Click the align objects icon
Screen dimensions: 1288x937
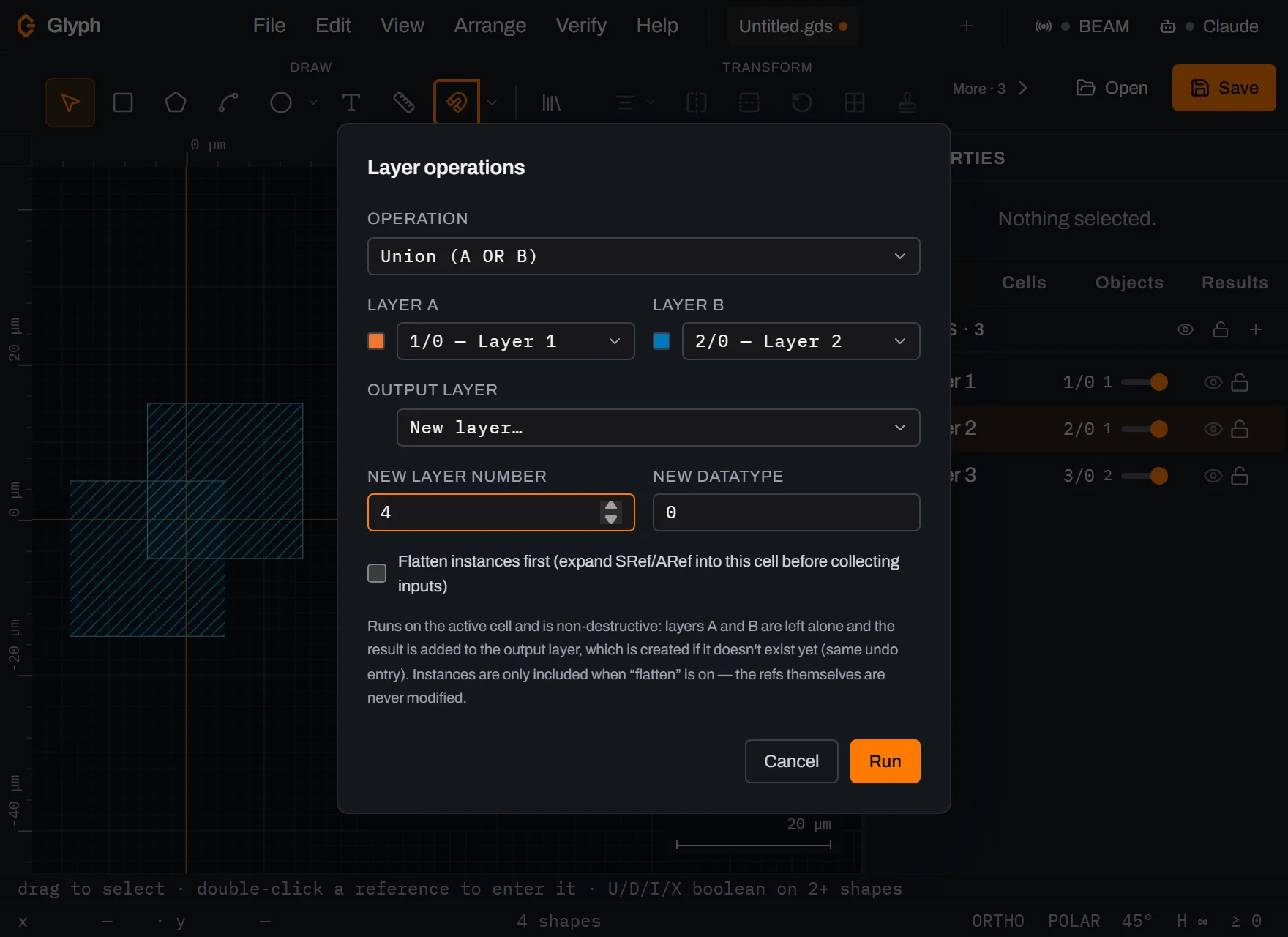(x=625, y=102)
